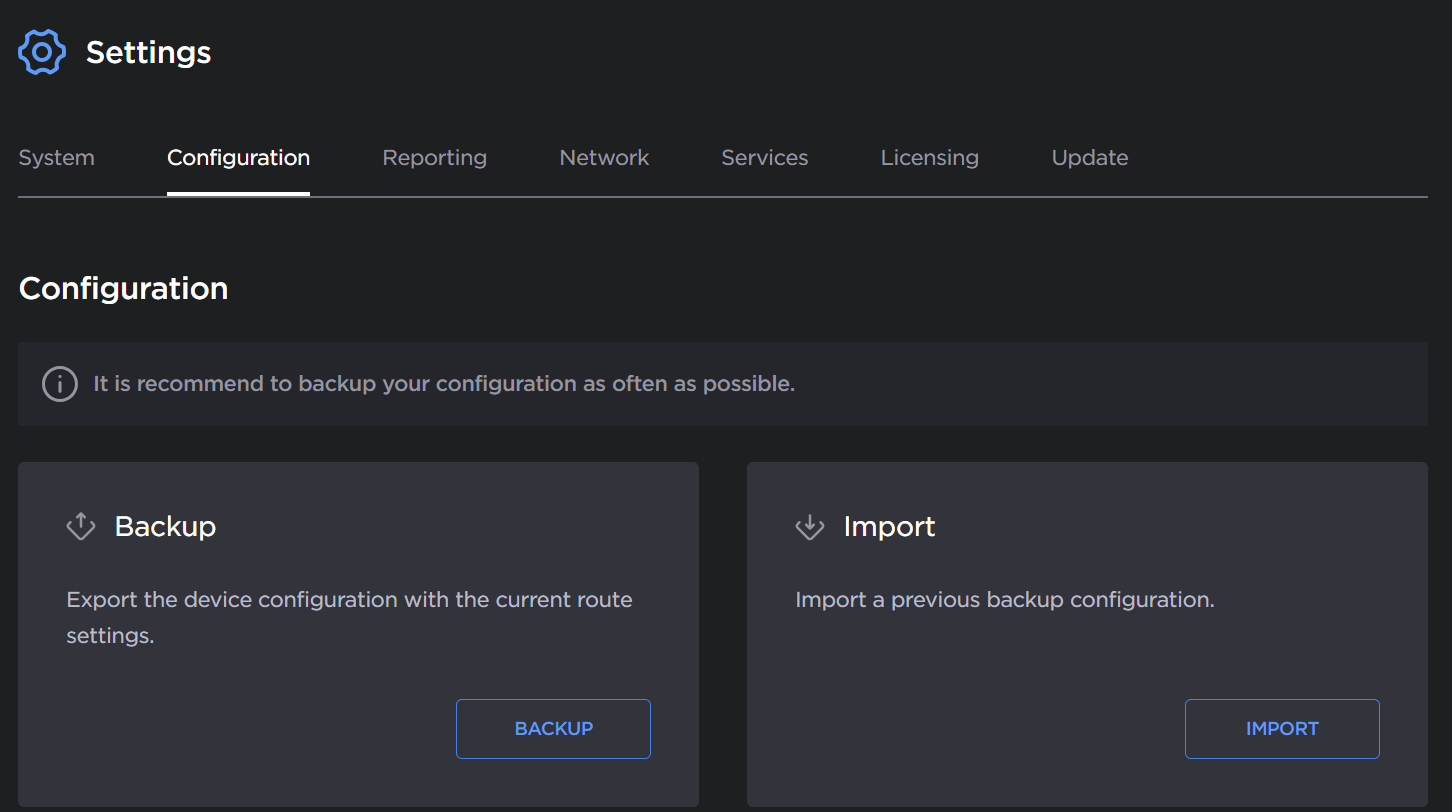Click the Import download arrow icon

coord(809,526)
